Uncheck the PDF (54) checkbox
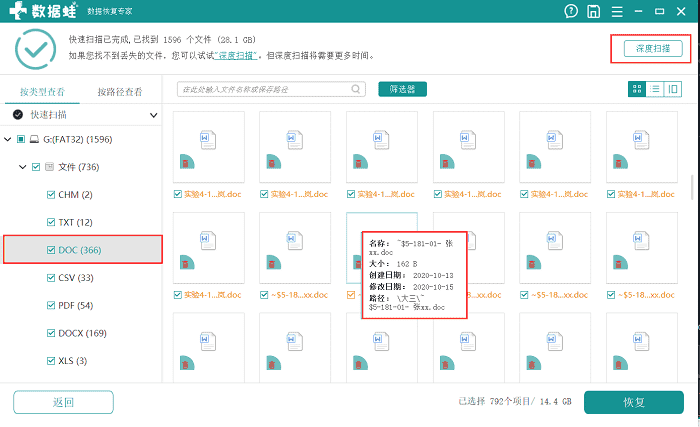 pos(51,306)
